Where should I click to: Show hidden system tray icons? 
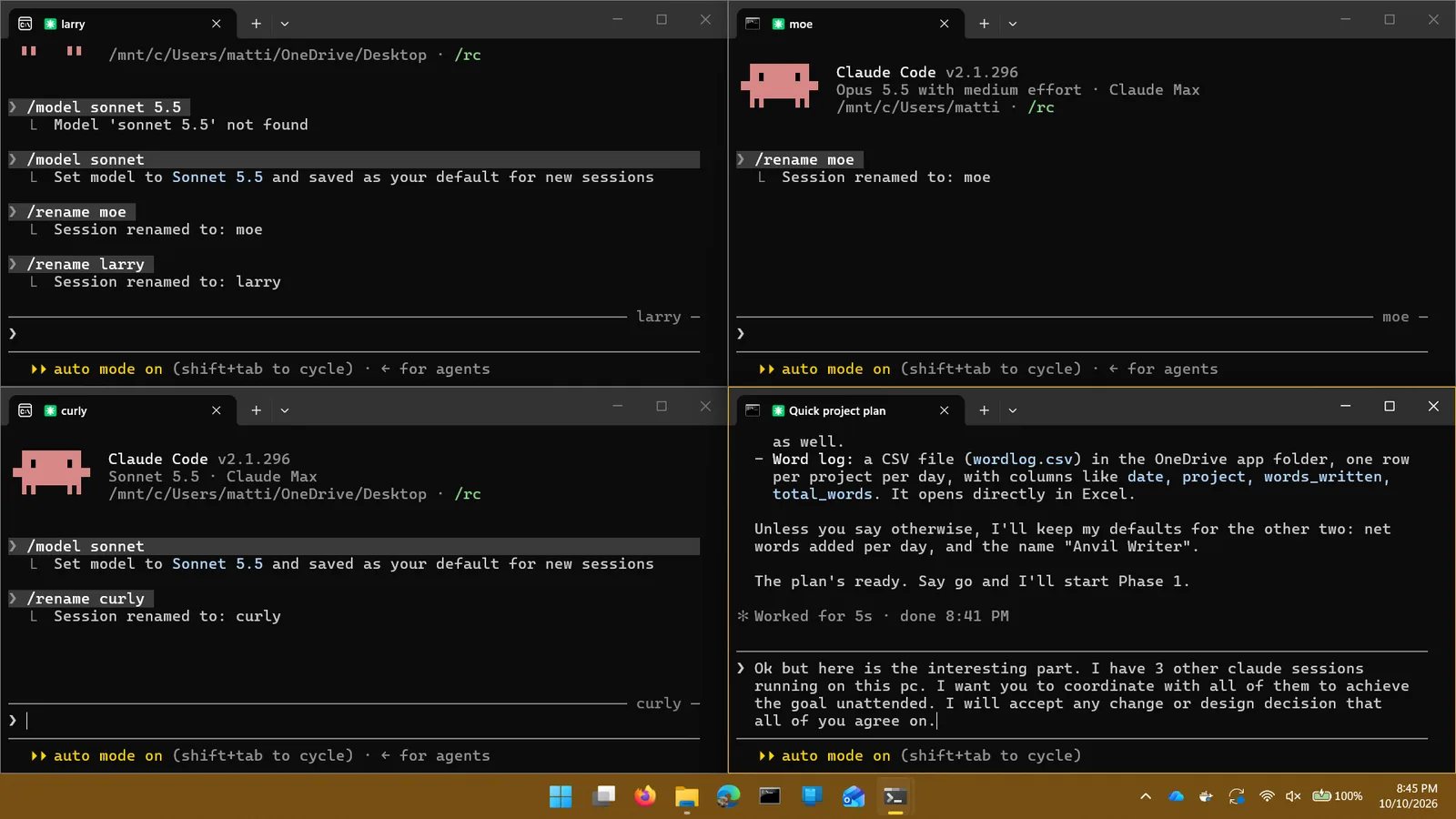[1146, 796]
